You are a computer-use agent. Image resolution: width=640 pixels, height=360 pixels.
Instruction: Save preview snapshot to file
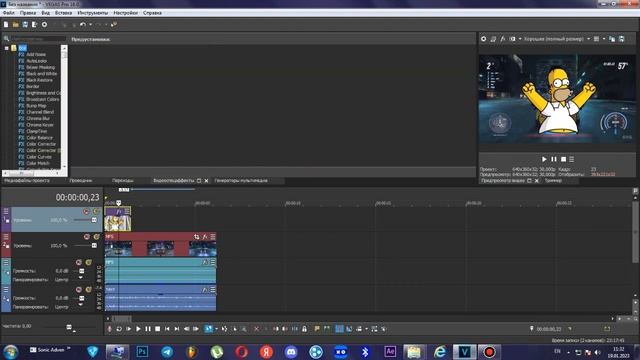click(622, 39)
